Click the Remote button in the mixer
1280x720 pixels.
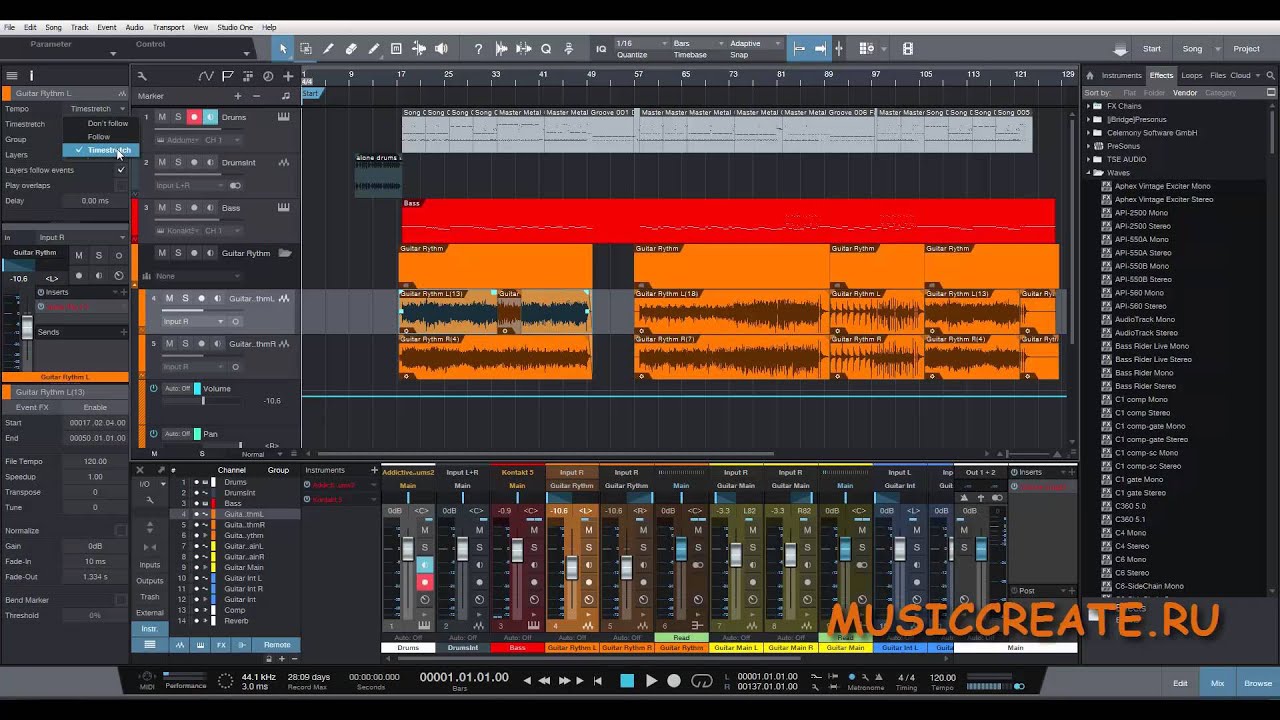pyautogui.click(x=277, y=645)
